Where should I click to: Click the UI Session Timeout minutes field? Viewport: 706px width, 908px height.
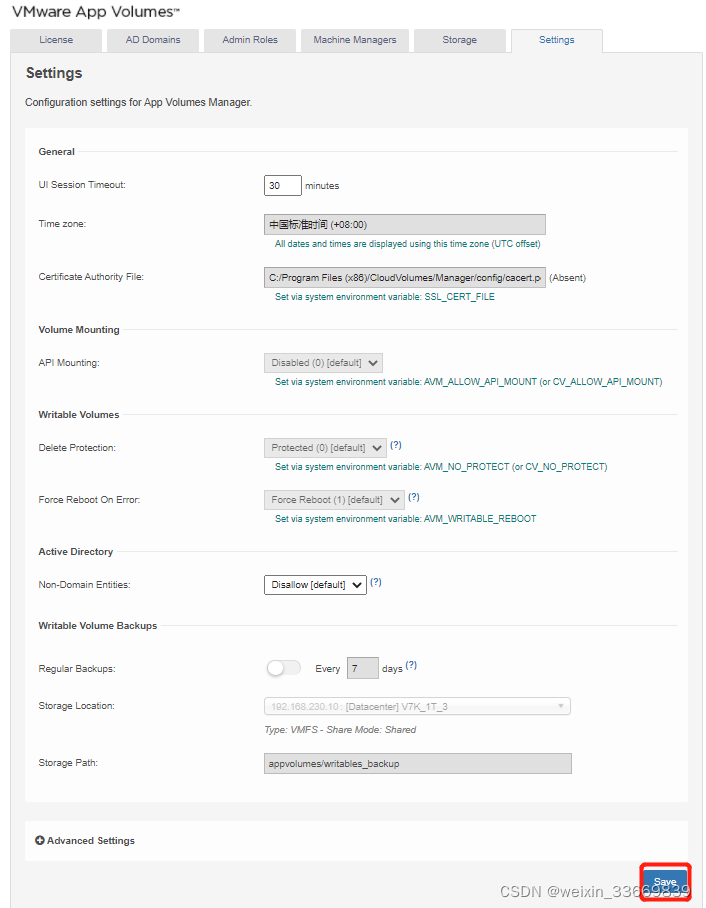point(283,185)
